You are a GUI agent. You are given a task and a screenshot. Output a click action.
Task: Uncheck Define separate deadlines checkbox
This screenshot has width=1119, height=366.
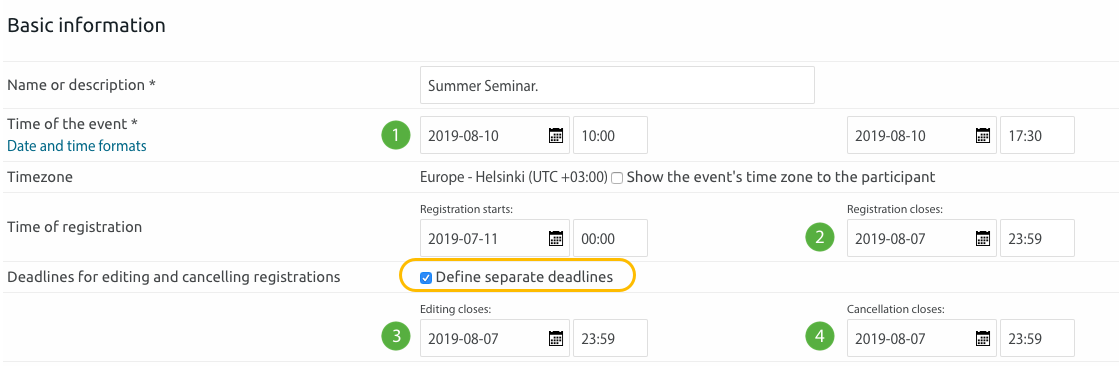(426, 278)
